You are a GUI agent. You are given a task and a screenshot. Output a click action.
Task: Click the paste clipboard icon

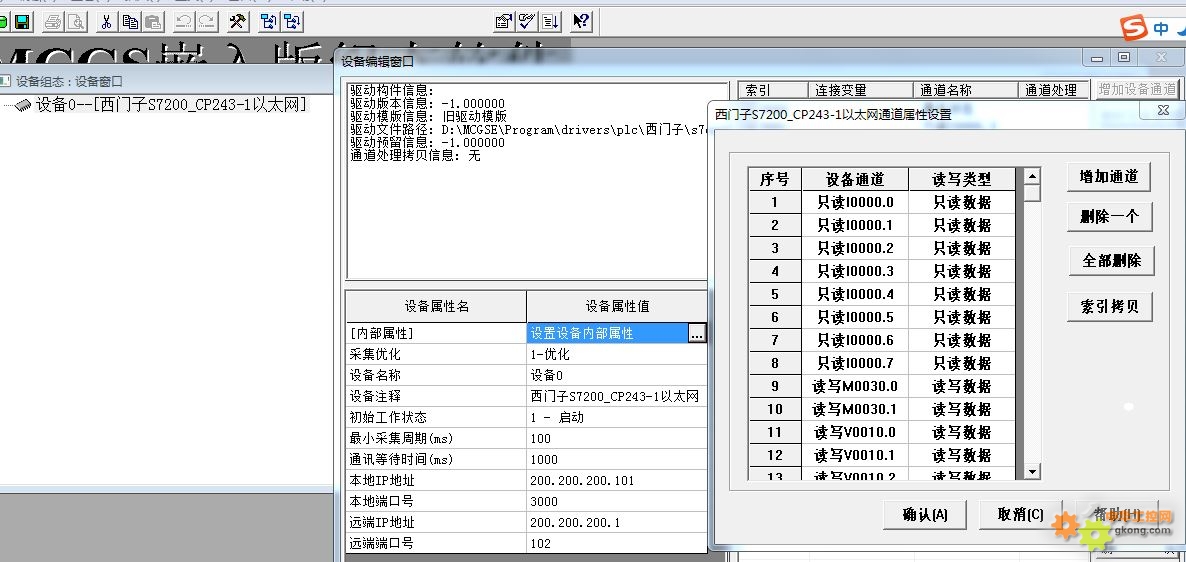[153, 21]
